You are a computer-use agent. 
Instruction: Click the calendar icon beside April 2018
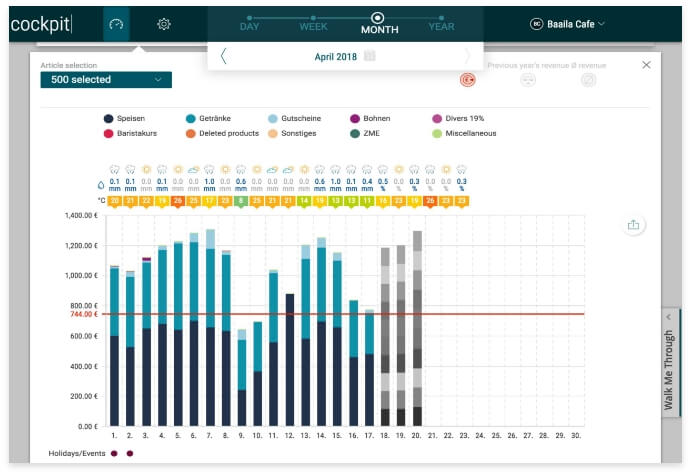pyautogui.click(x=370, y=56)
